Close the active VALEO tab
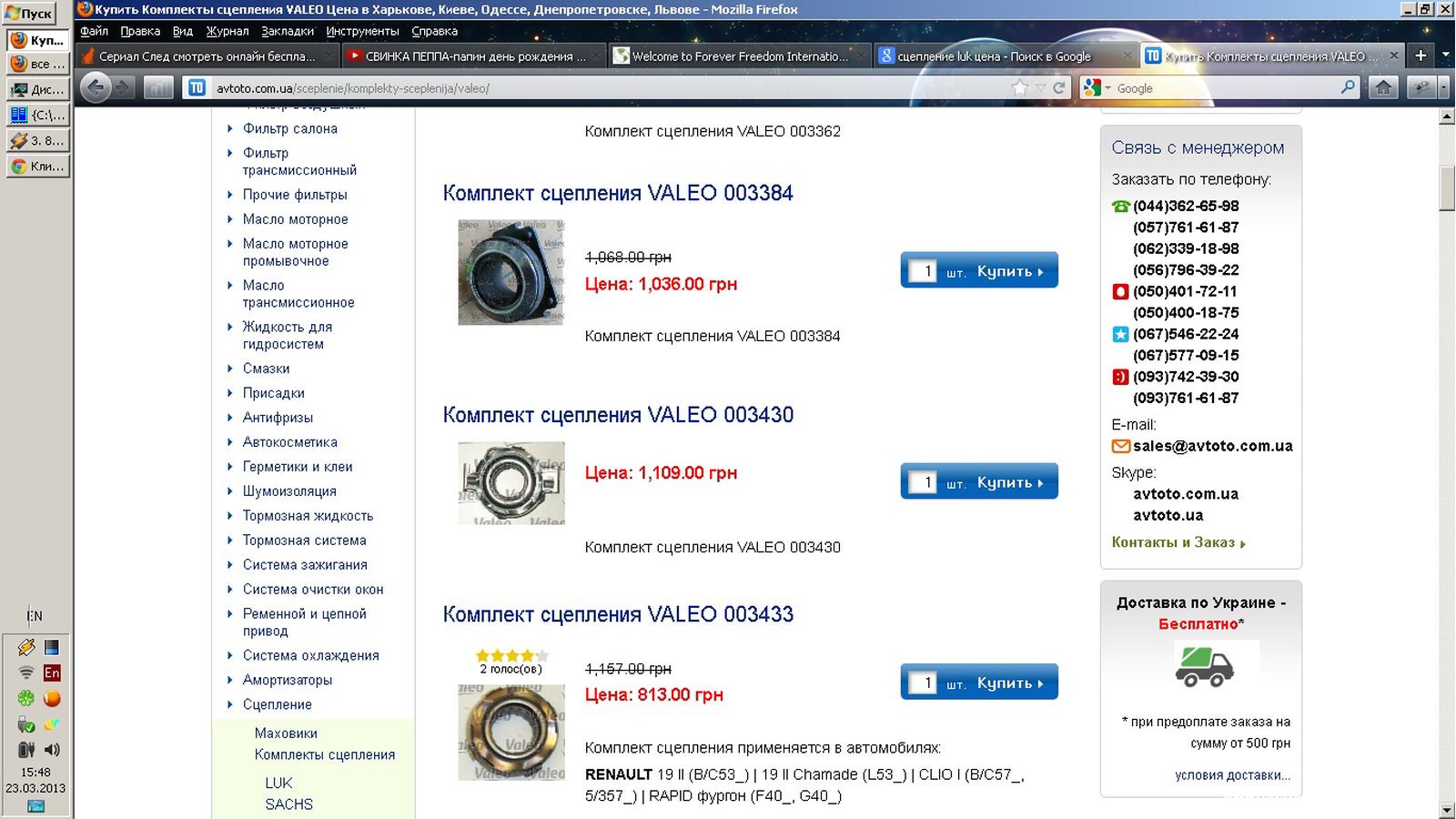Viewport: 1456px width, 819px height. [x=1393, y=56]
